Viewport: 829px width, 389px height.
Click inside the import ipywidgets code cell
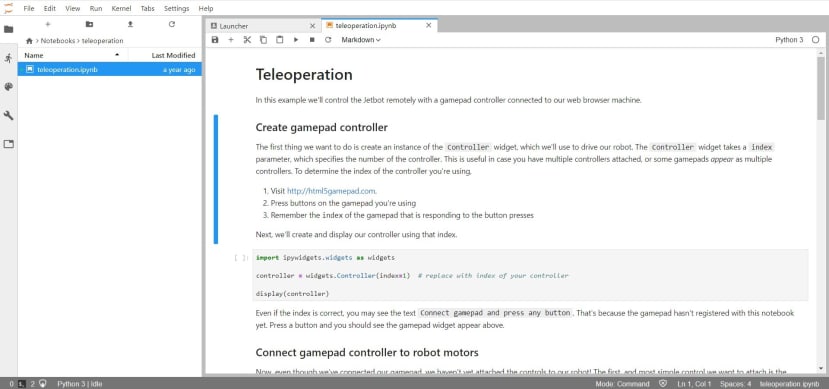tap(530, 275)
